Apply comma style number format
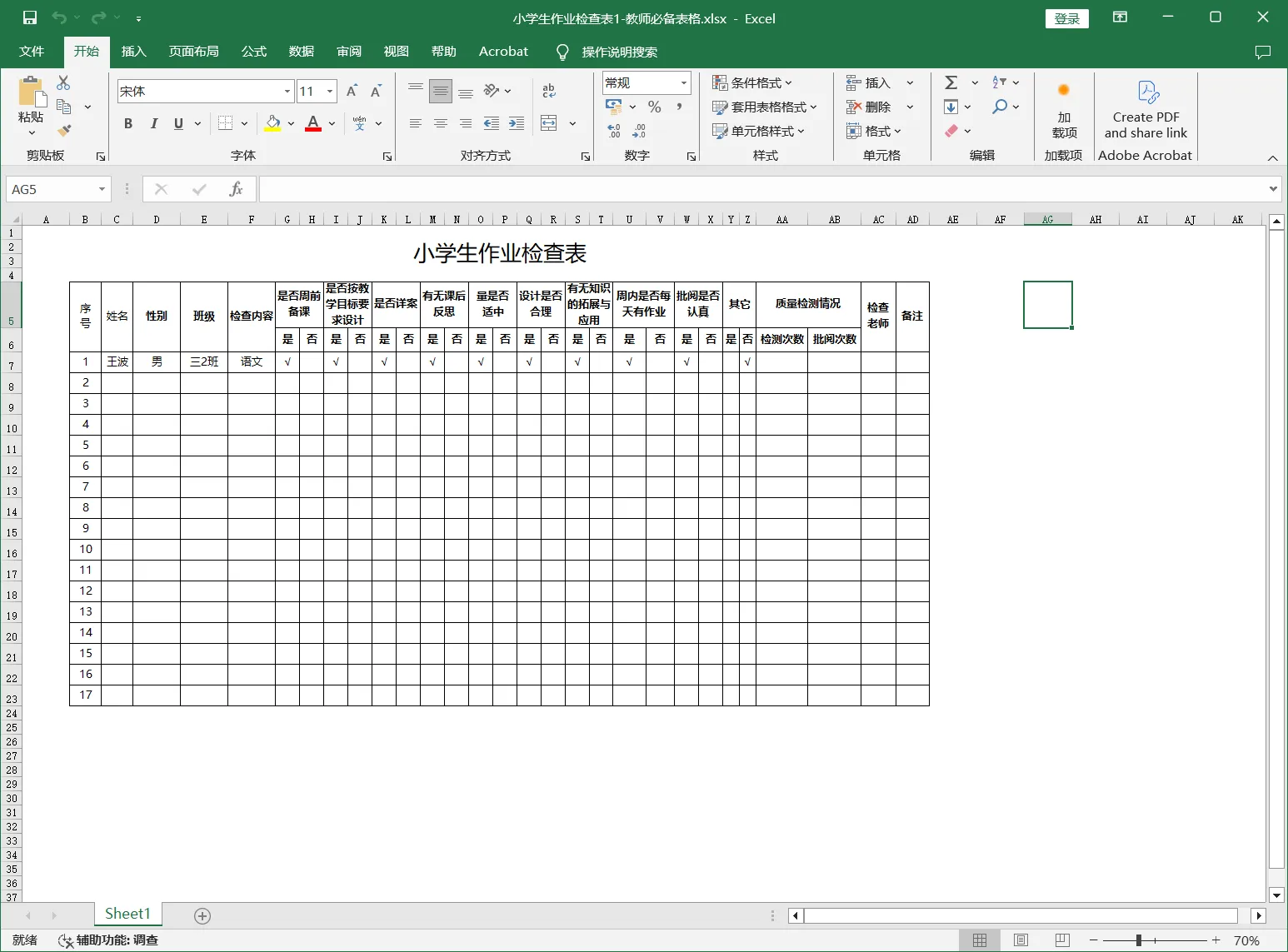 679,107
